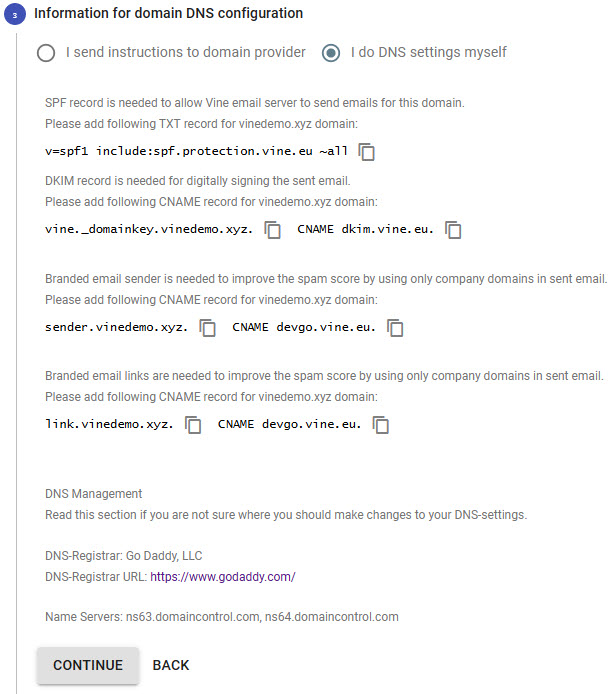This screenshot has height=694, width=615.
Task: Click the vine._domainkey.vinedemo.xyz. record text
Action: tap(149, 229)
